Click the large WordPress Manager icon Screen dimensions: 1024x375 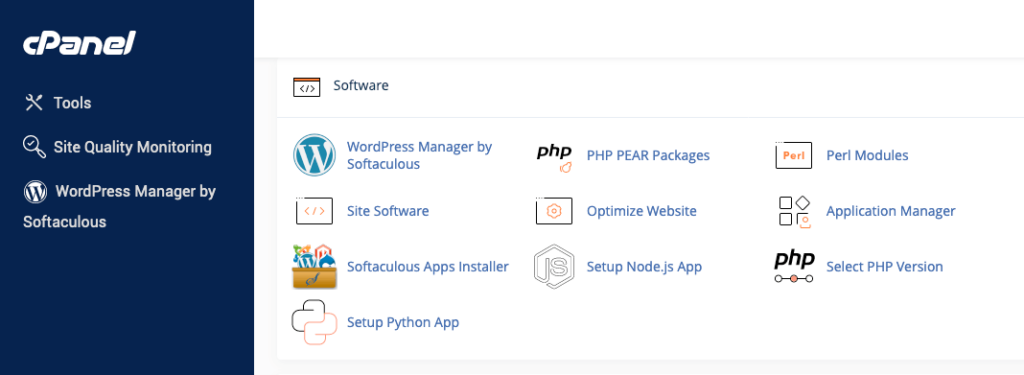click(314, 155)
